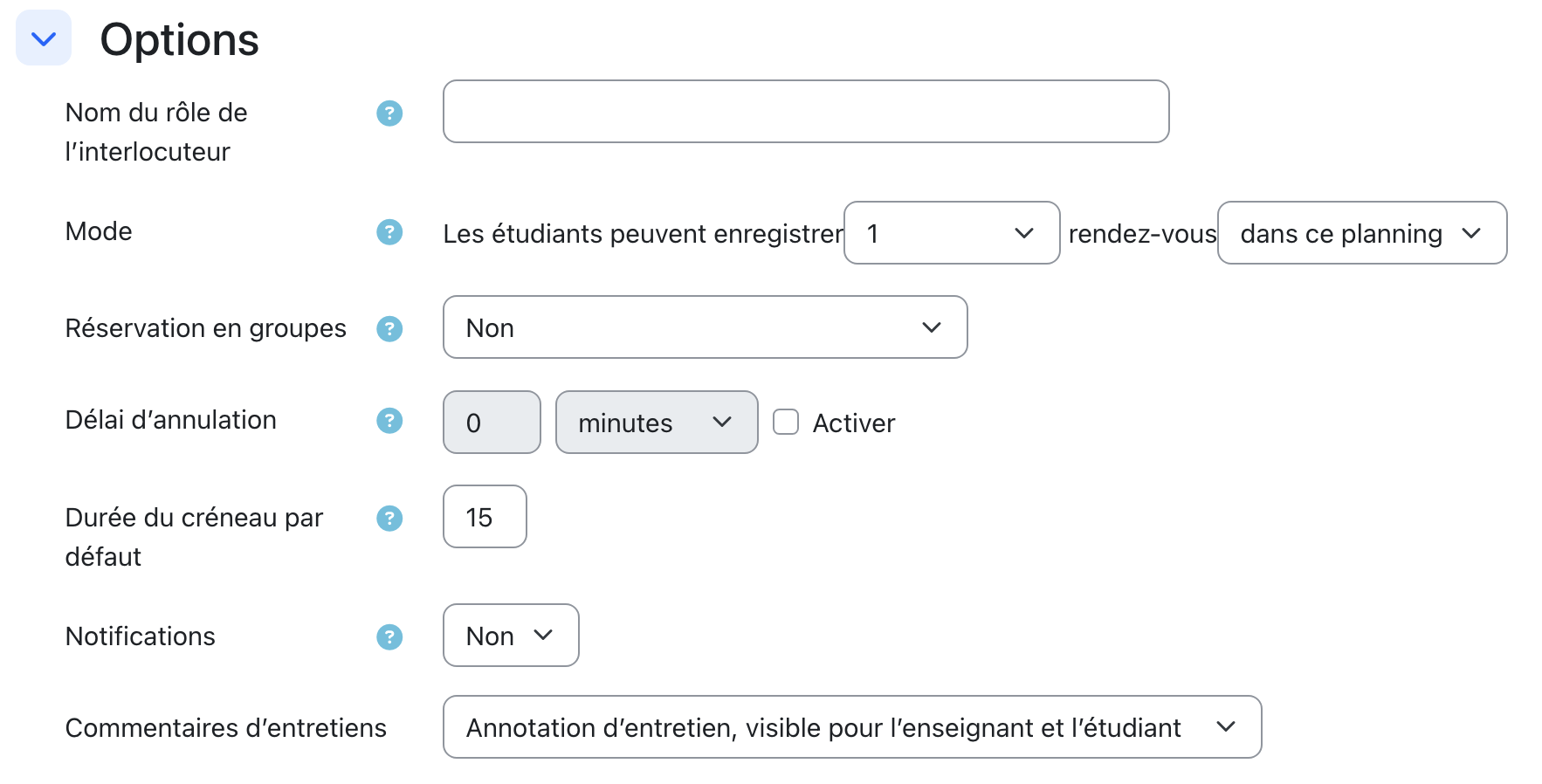Open the Délai d'annulation help icon
Image resolution: width=1542 pixels, height=784 pixels.
tap(389, 421)
